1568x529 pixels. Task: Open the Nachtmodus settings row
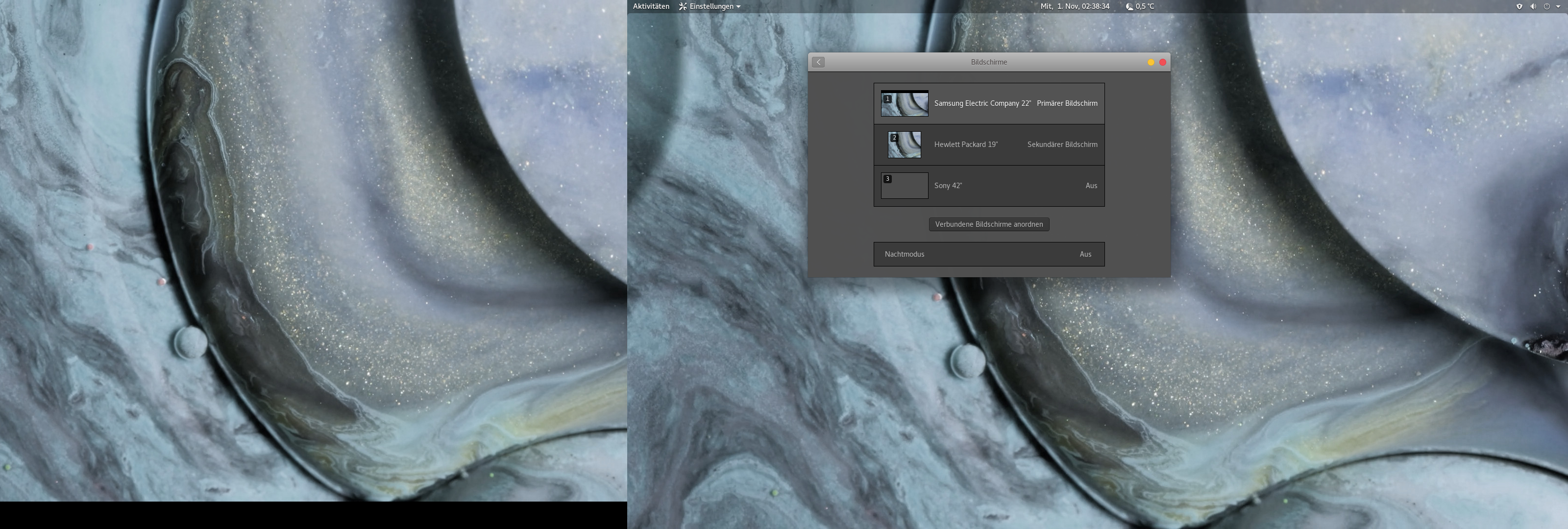pos(988,254)
